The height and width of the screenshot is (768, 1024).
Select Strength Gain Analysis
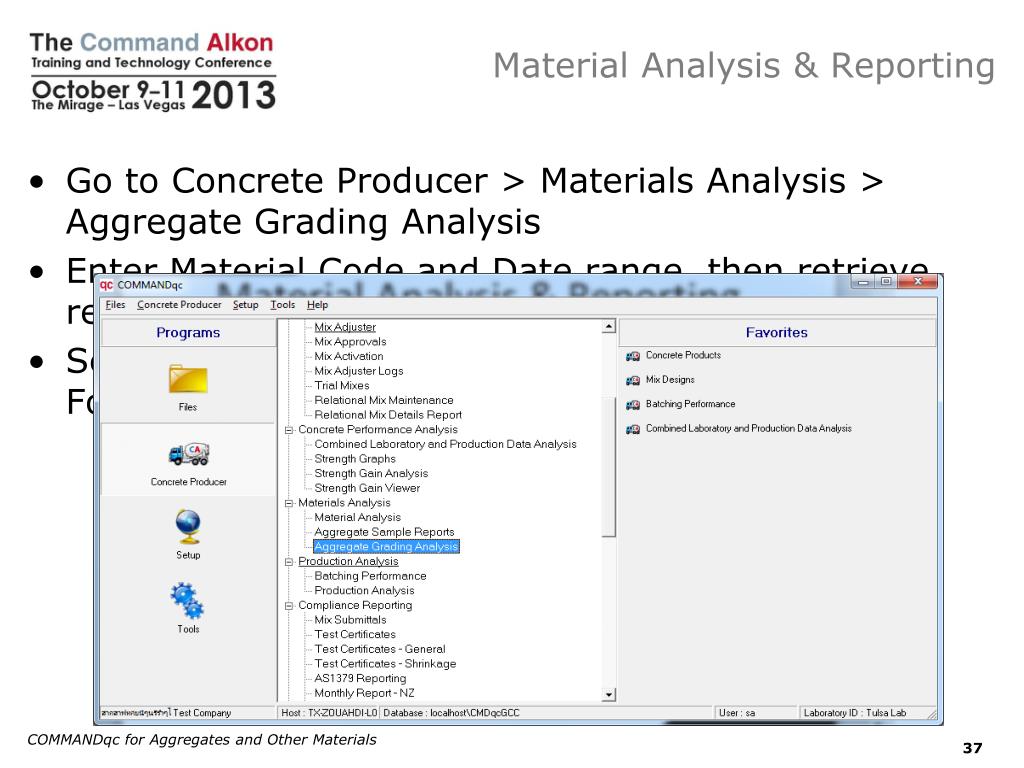[371, 473]
